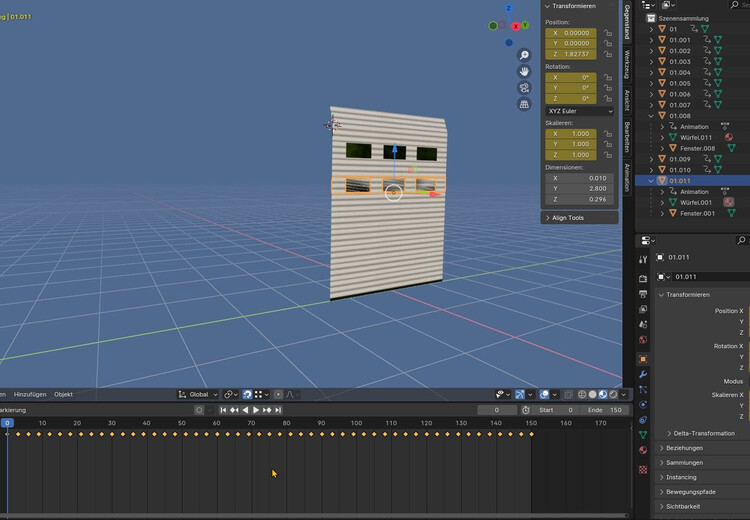The width and height of the screenshot is (750, 520).
Task: Toggle the lock beside Position X
Action: [608, 33]
